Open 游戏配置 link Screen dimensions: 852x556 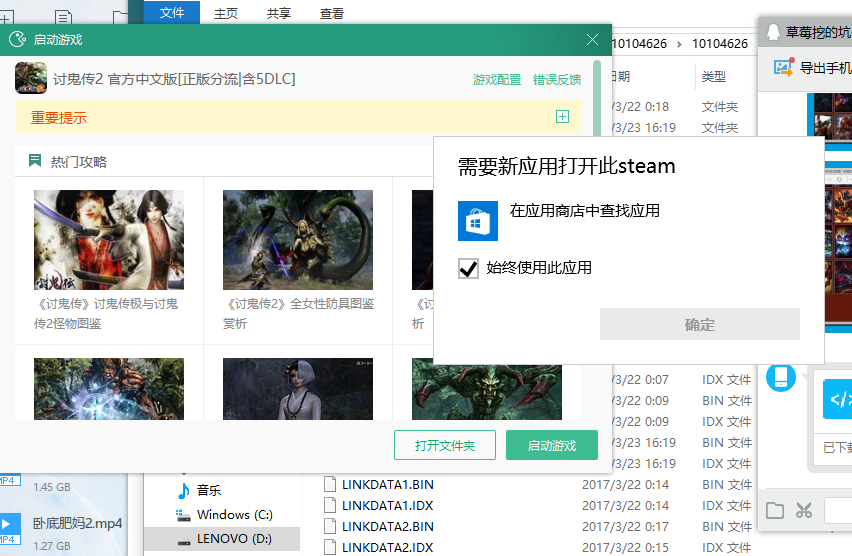(497, 80)
